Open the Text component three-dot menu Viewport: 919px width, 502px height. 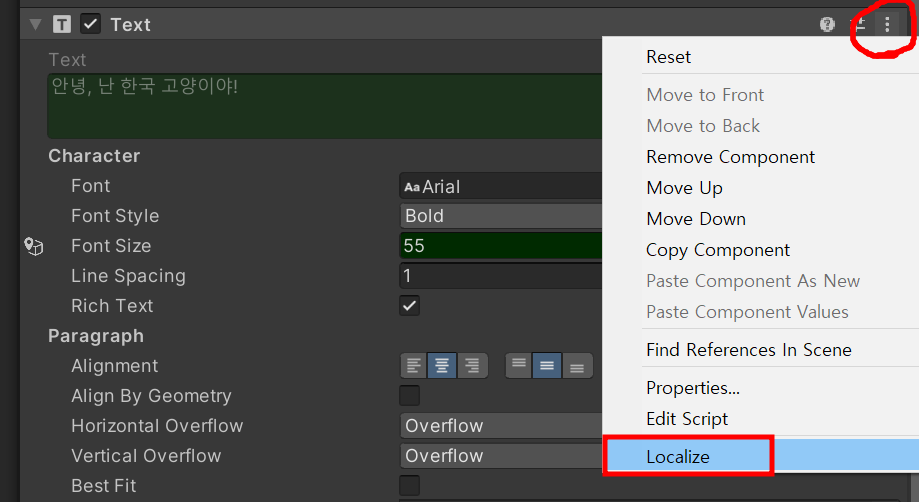point(887,24)
